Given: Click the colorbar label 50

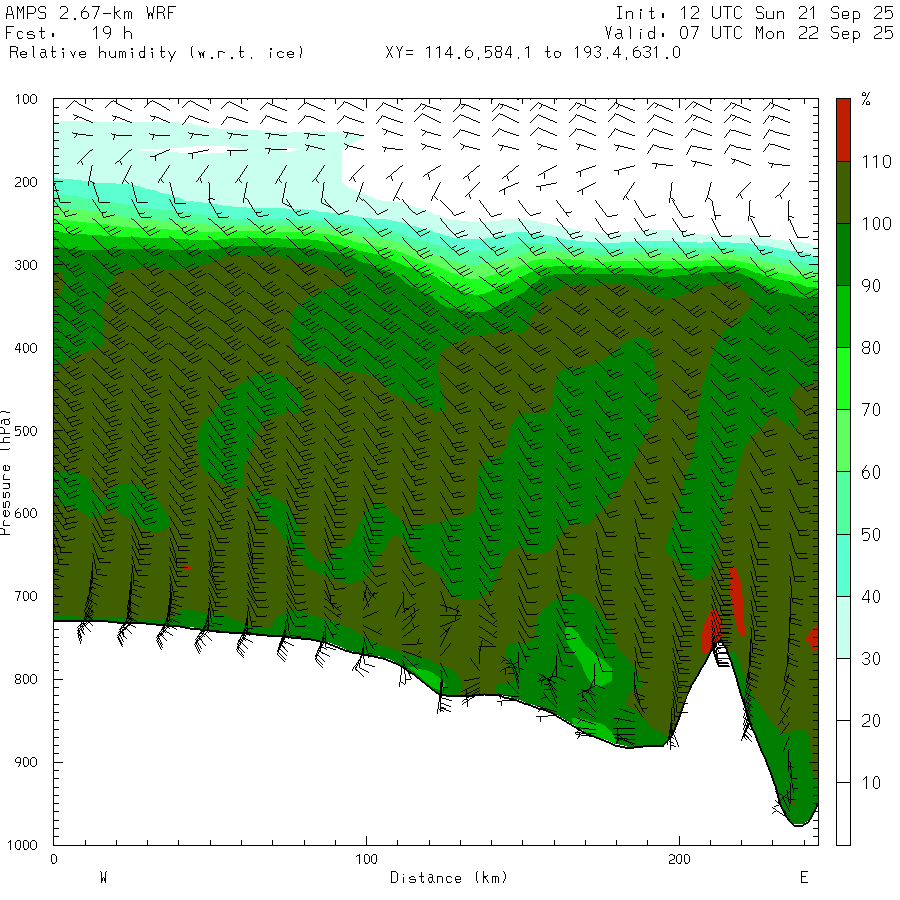Looking at the screenshot, I should 871,535.
